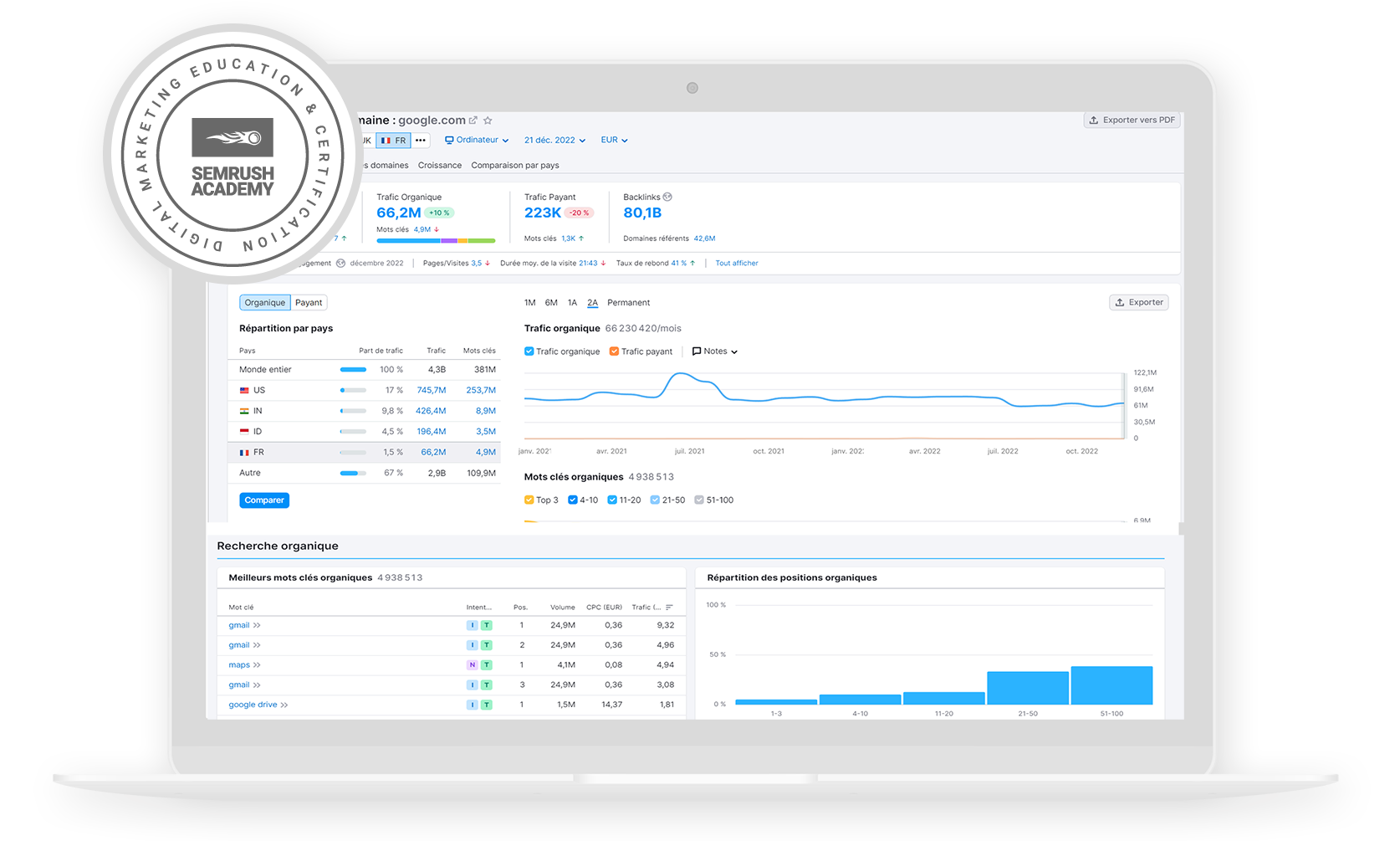
Task: Click the Pages/Visites 3,5 metric
Action: click(x=457, y=264)
